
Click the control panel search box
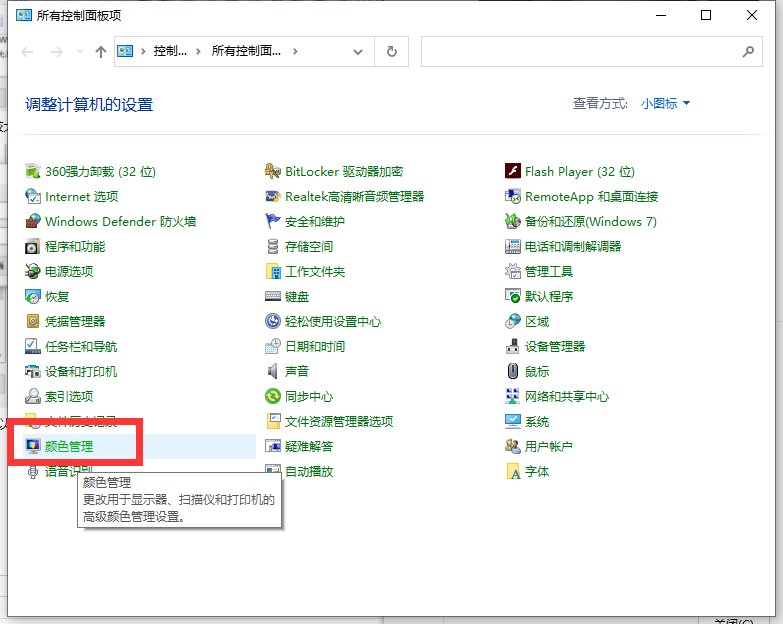580,52
